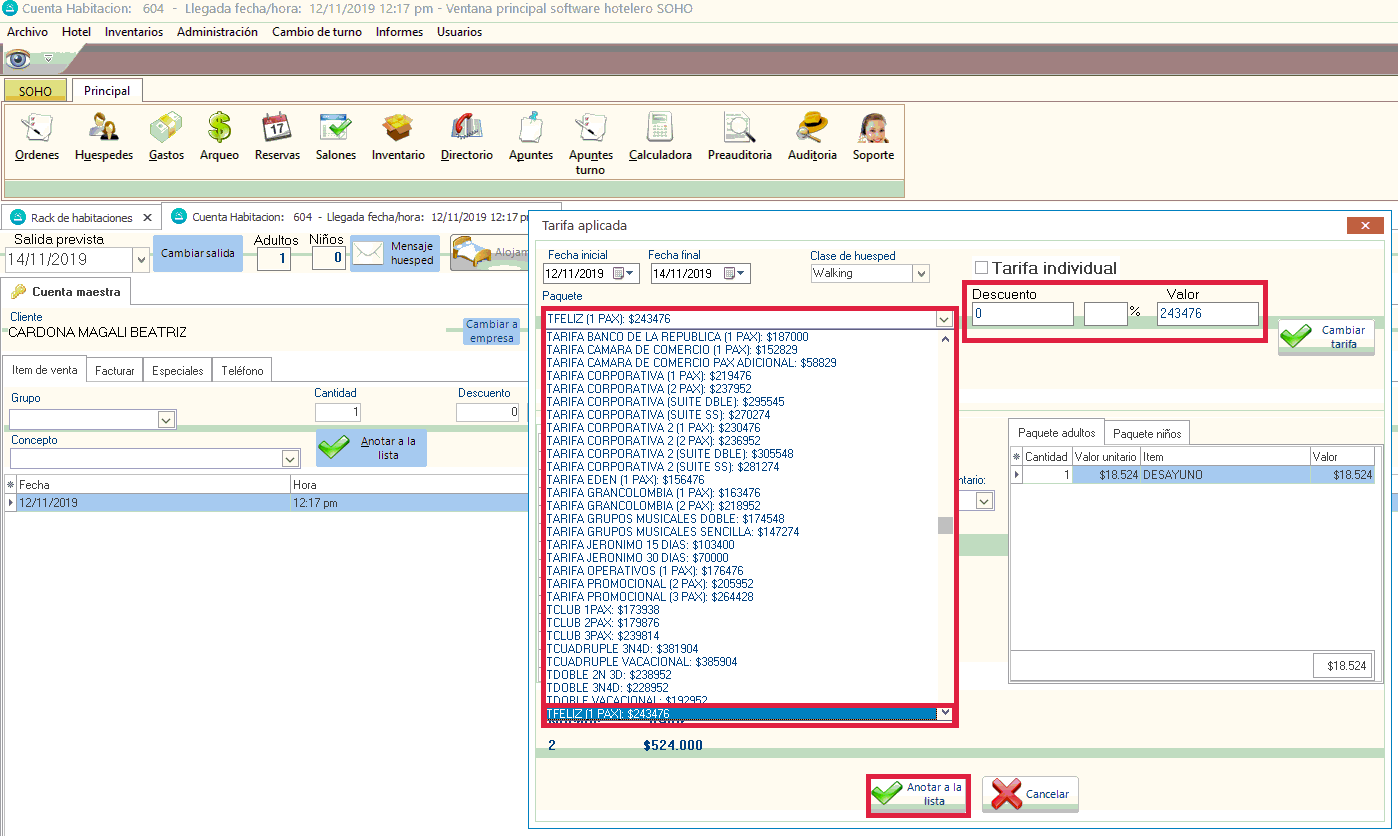Switch to the Paquete niños tab
This screenshot has width=1398, height=836.
[1146, 433]
